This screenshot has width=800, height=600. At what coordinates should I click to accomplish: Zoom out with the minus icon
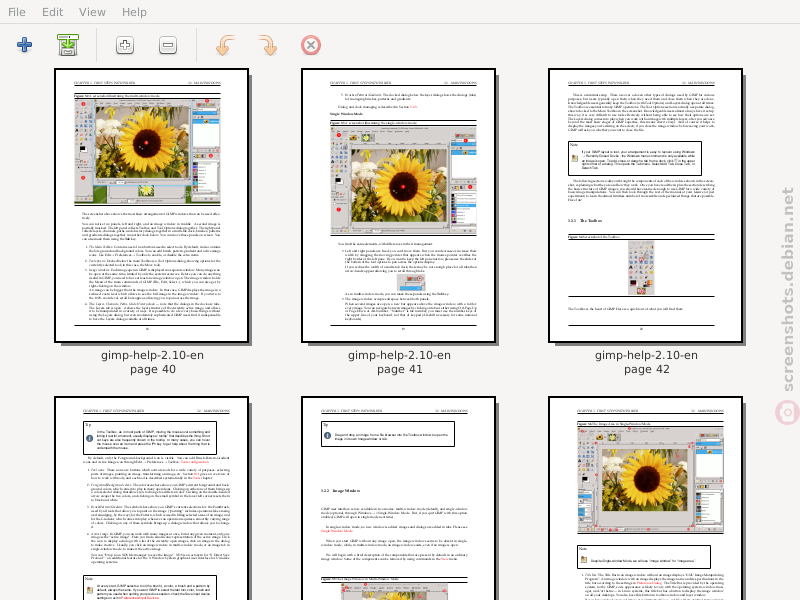(x=168, y=45)
